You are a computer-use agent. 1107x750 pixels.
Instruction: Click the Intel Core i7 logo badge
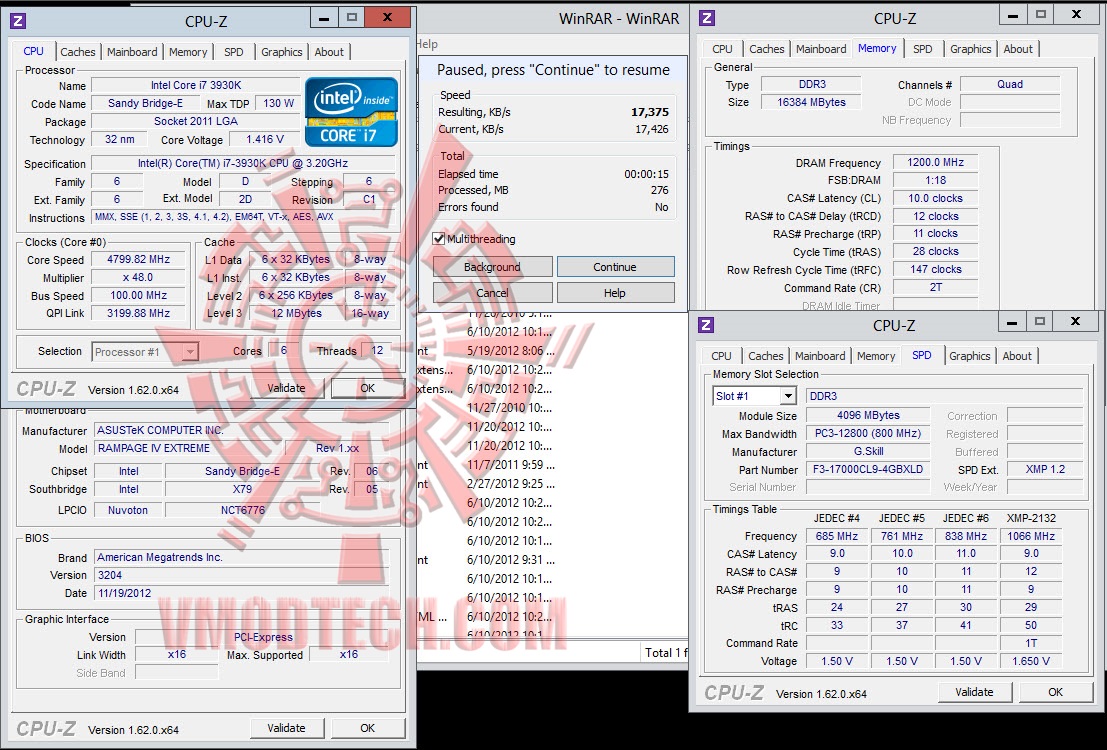pos(352,112)
